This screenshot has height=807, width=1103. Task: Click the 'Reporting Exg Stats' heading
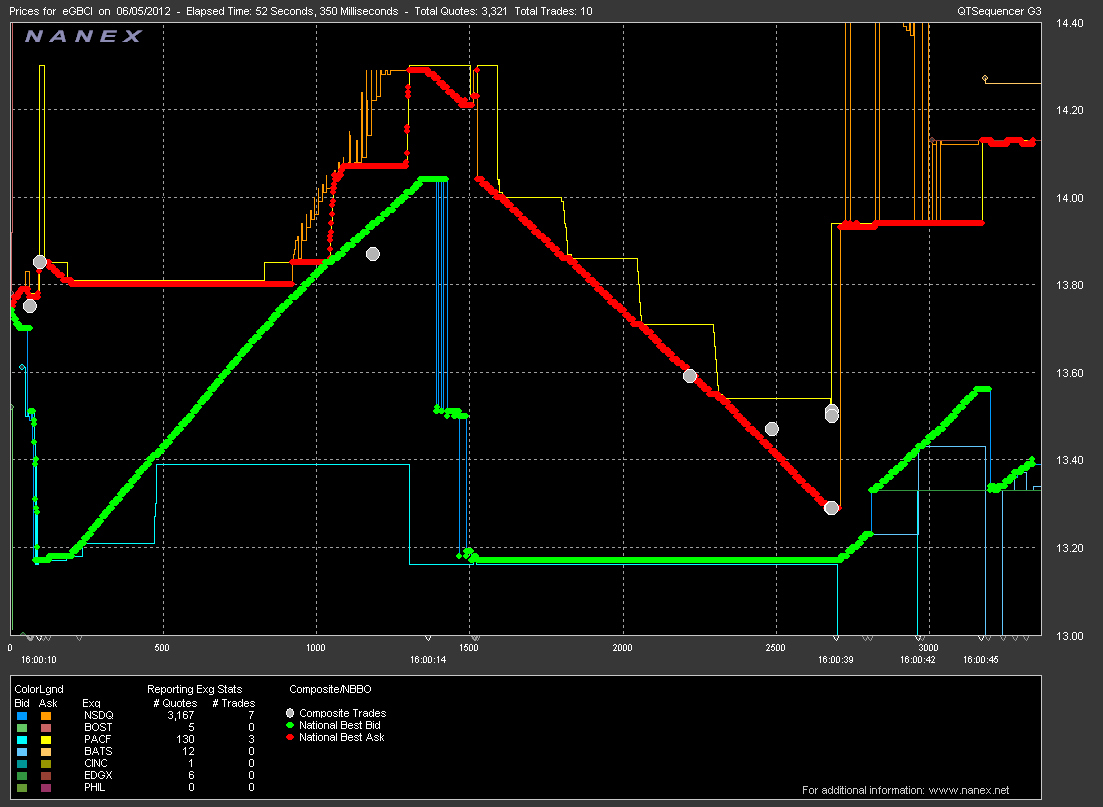tap(194, 690)
